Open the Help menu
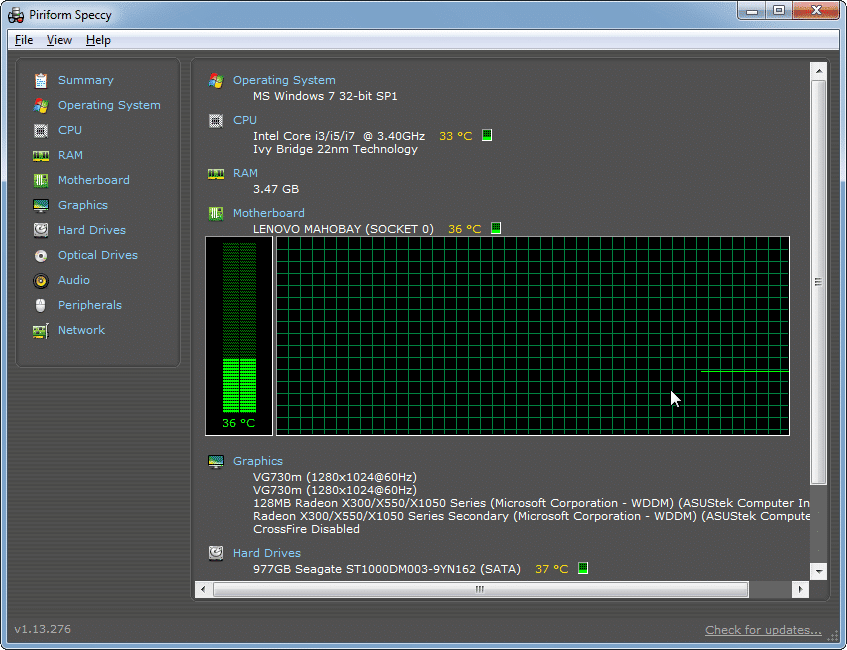 pos(98,40)
